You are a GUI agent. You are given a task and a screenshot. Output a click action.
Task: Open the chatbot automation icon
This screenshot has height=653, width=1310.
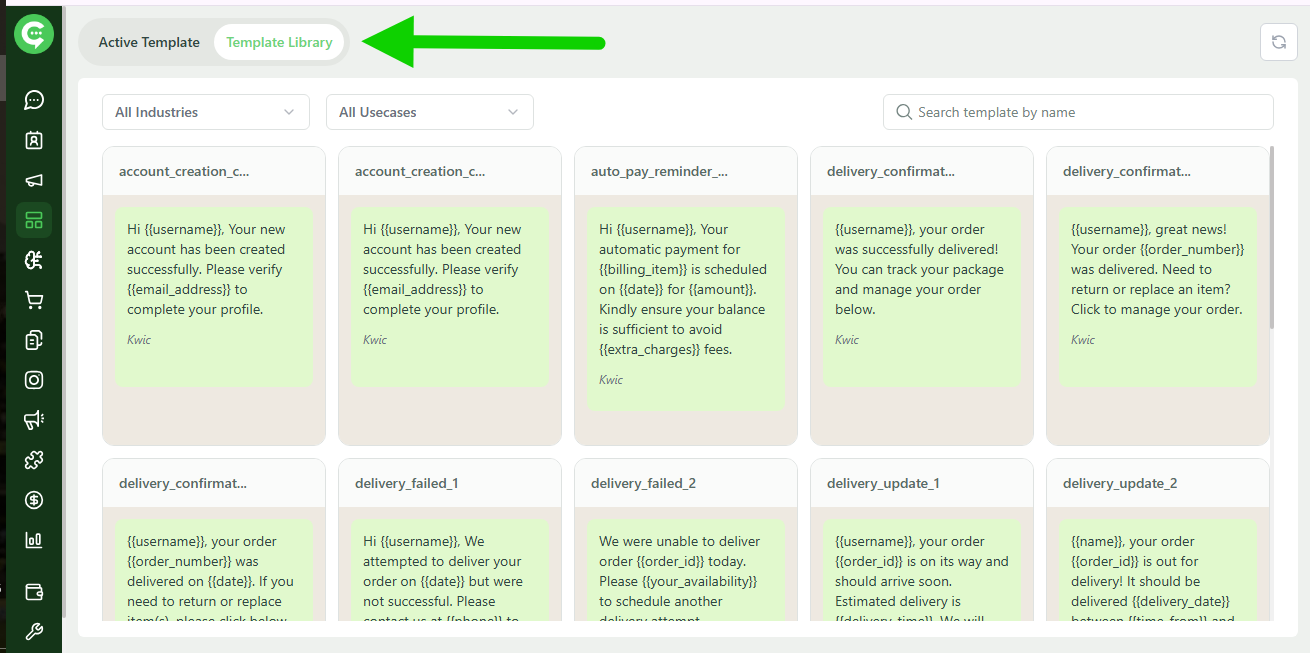tap(33, 260)
